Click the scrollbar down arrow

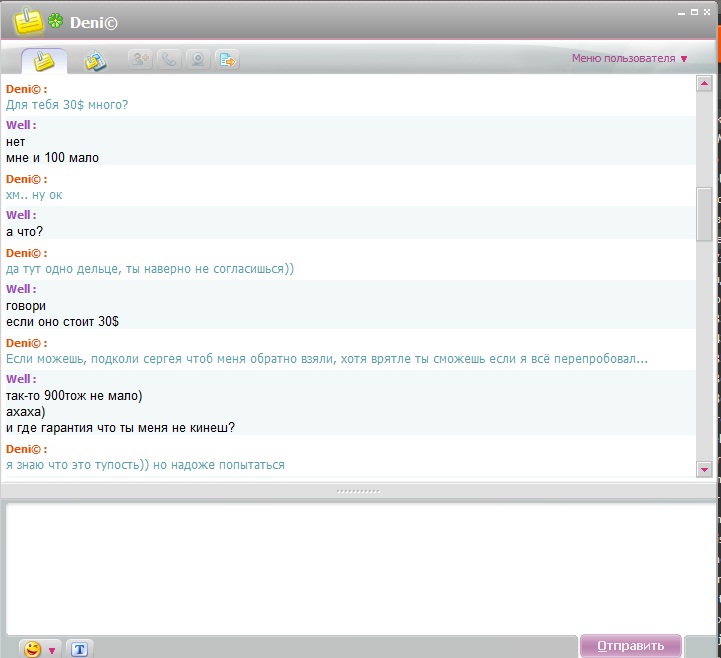pyautogui.click(x=704, y=469)
